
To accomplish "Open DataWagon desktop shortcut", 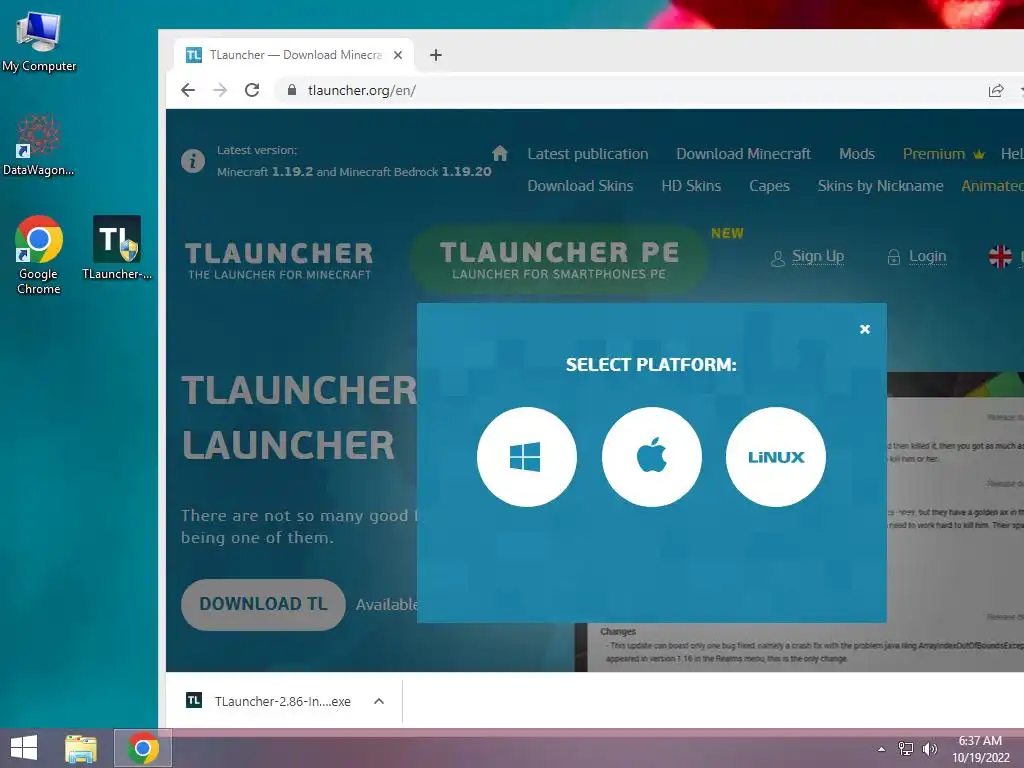I will (x=39, y=145).
